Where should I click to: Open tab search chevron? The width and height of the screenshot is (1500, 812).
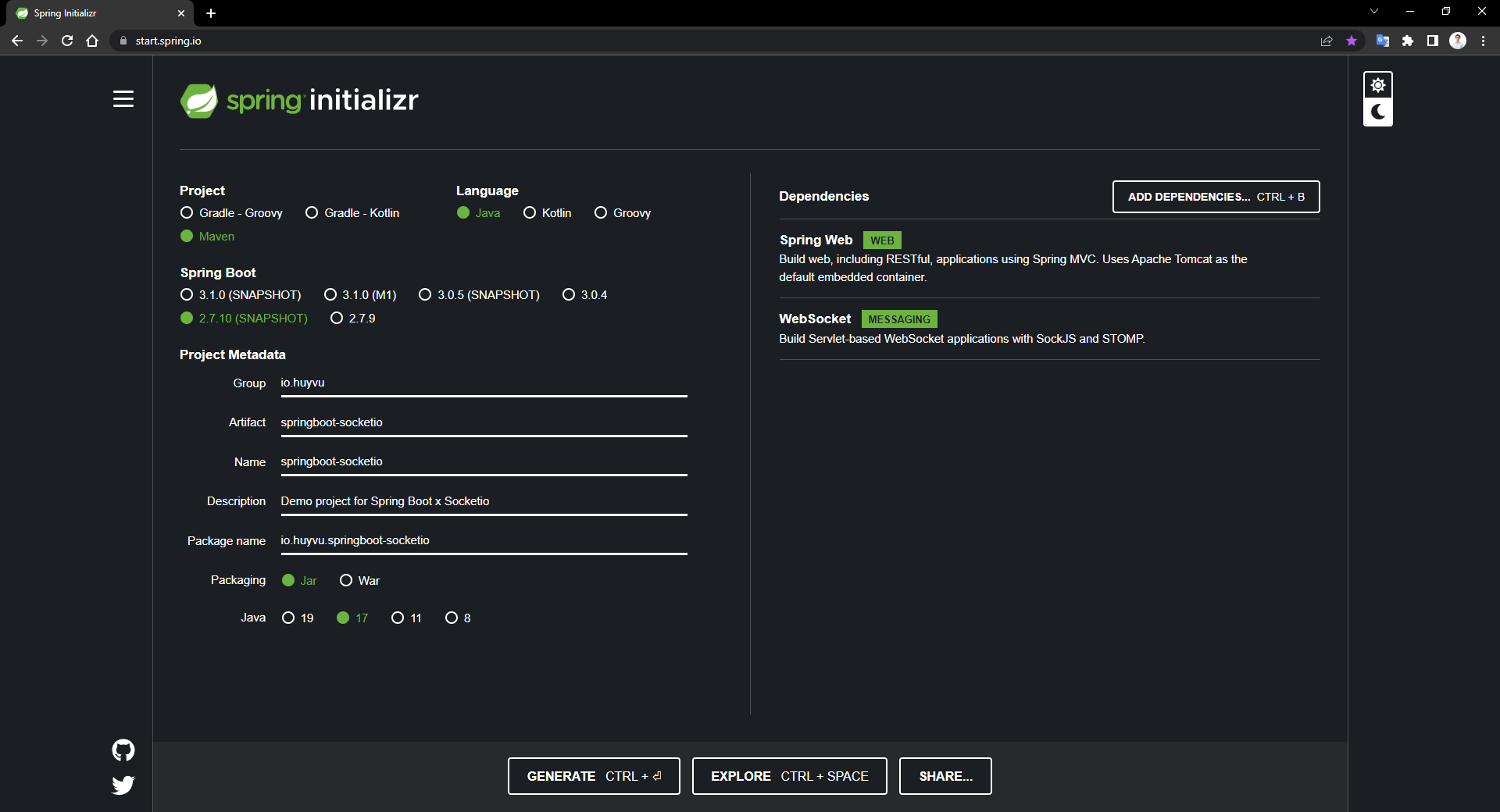1374,11
